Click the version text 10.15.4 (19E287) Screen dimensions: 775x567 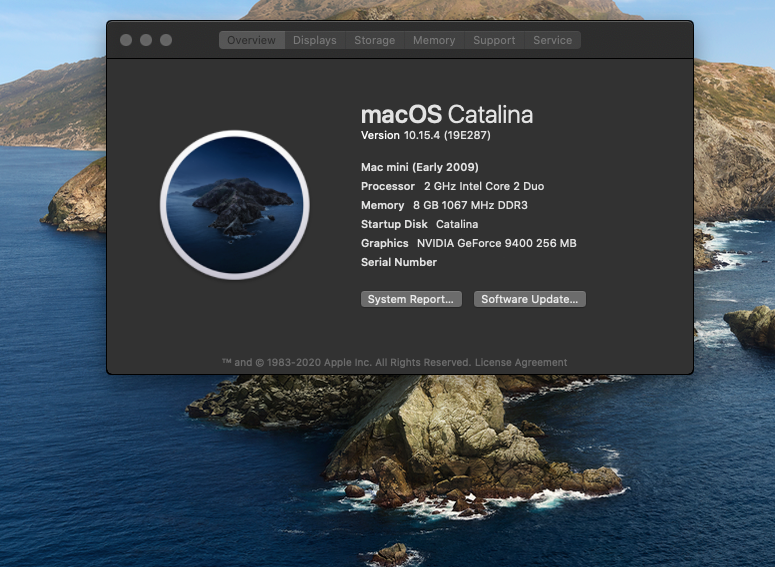(x=447, y=135)
